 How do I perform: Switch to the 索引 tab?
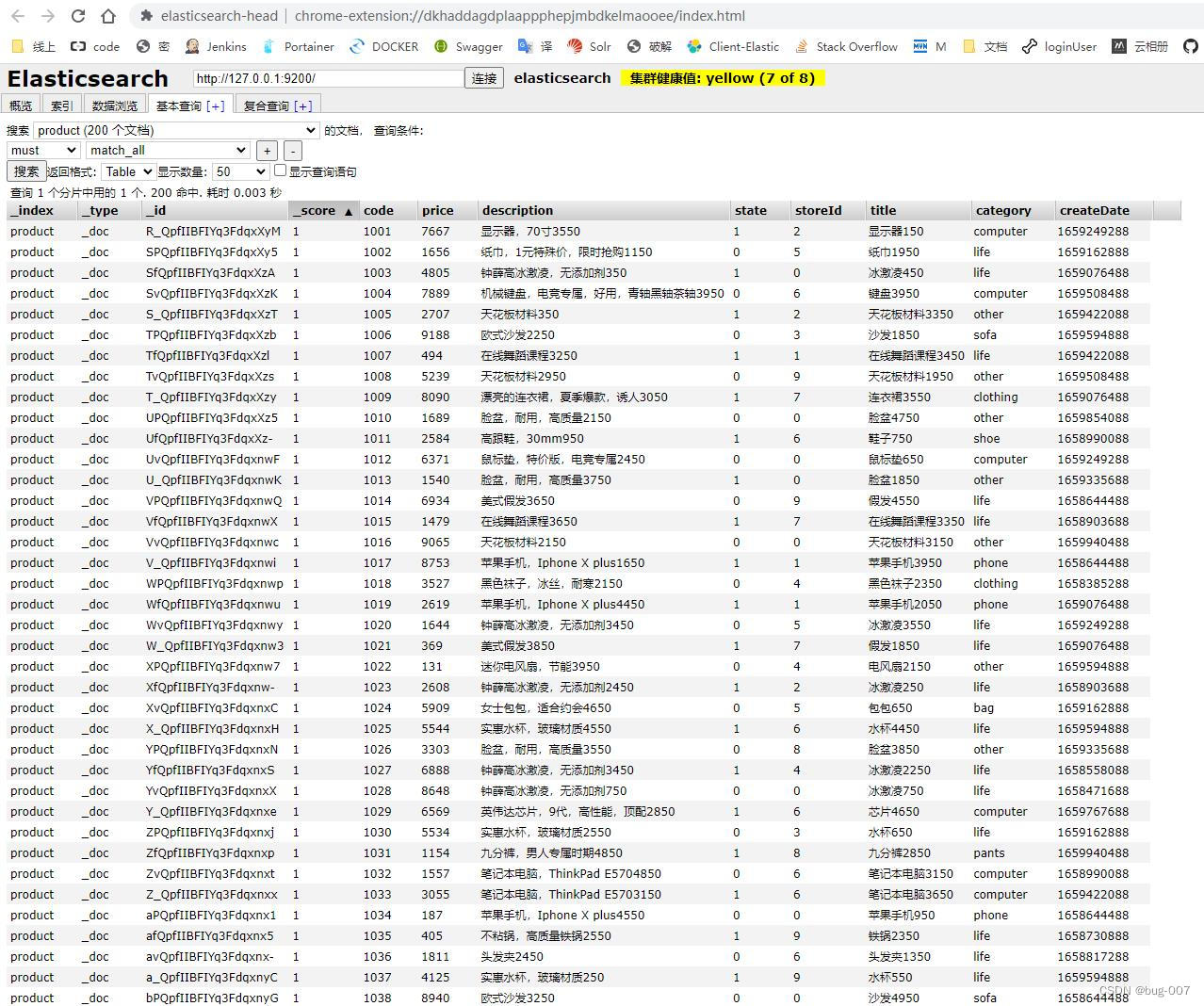[x=61, y=105]
